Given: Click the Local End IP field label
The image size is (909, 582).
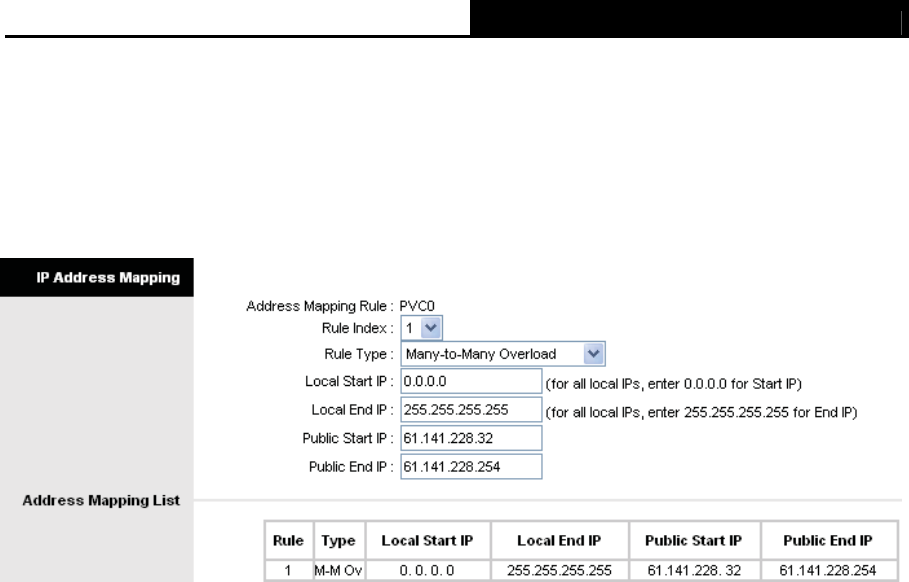Looking at the screenshot, I should pos(352,410).
